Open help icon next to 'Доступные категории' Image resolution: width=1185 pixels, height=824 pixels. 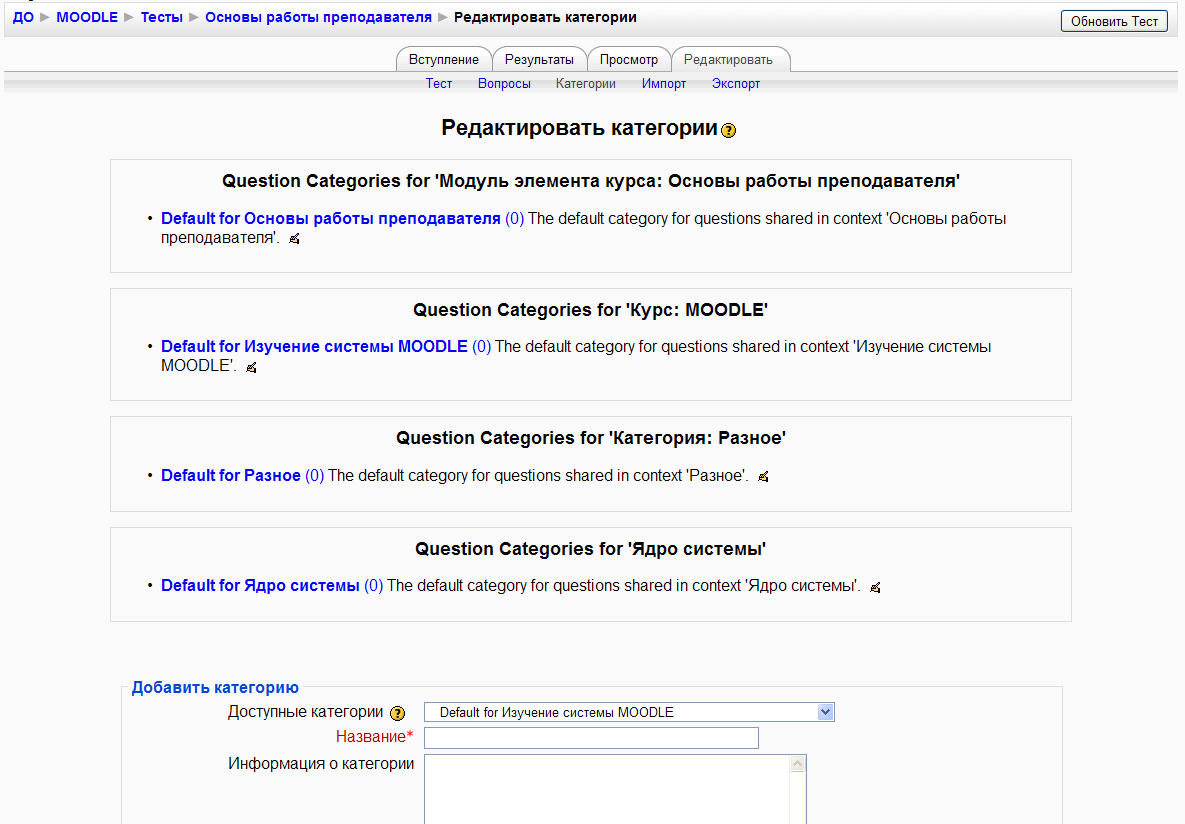[398, 713]
